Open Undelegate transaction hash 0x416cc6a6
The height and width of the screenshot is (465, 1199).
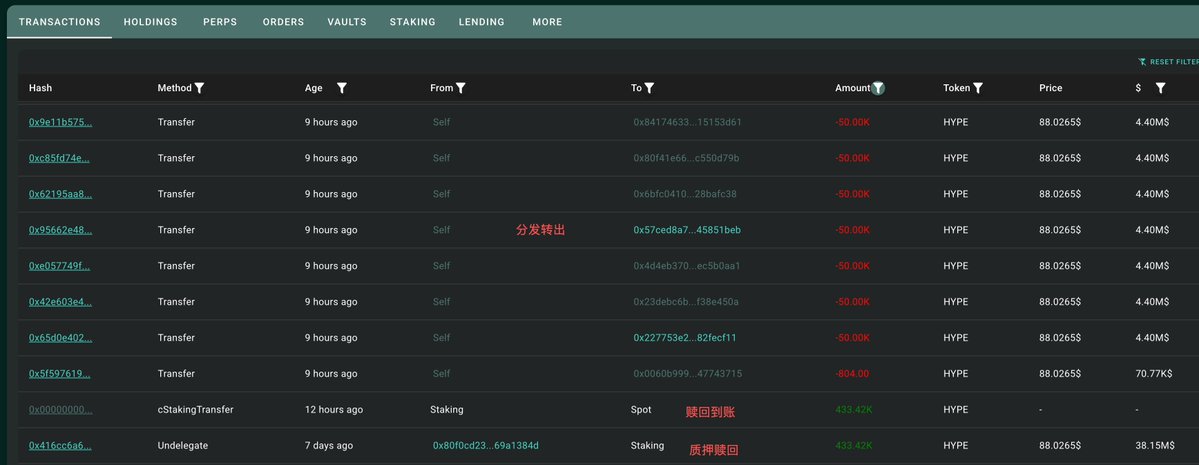coord(60,446)
